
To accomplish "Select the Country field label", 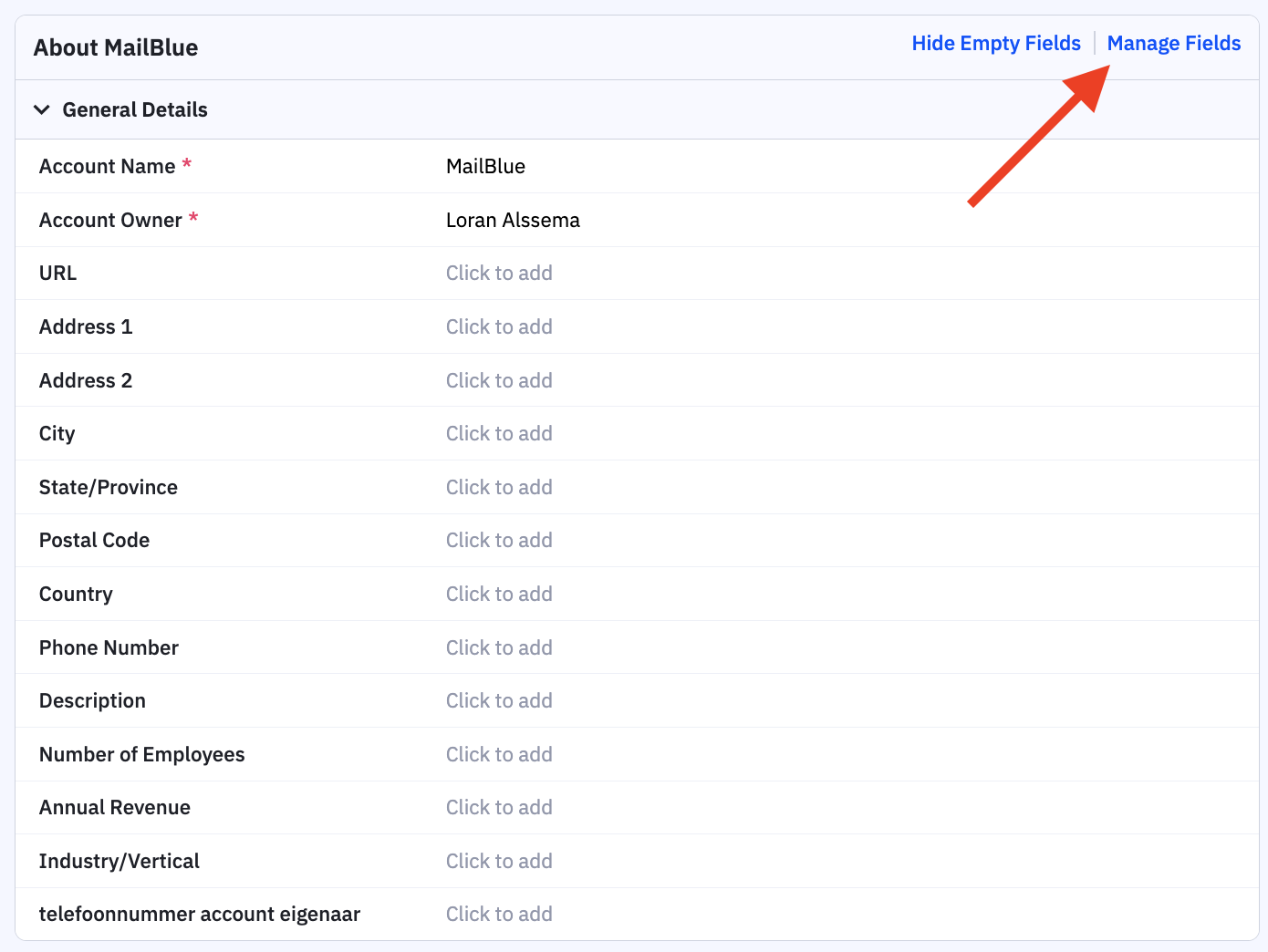I will point(76,595).
